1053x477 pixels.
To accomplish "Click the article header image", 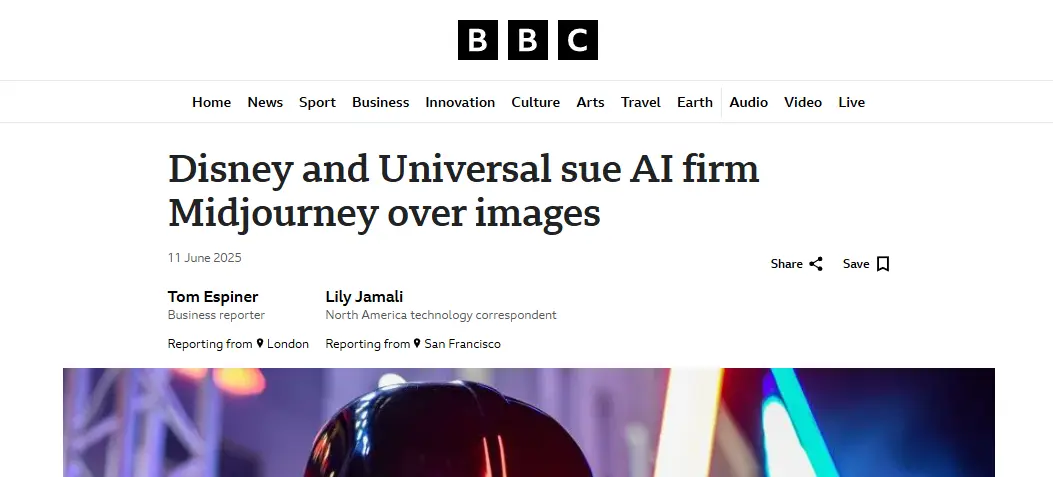I will [x=529, y=423].
